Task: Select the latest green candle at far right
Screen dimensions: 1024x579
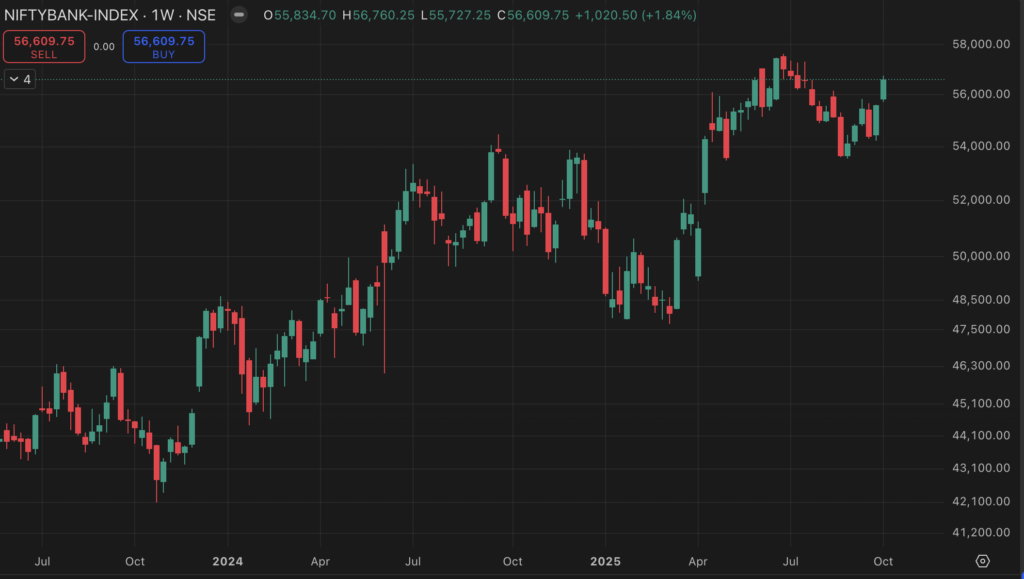Action: click(x=883, y=89)
